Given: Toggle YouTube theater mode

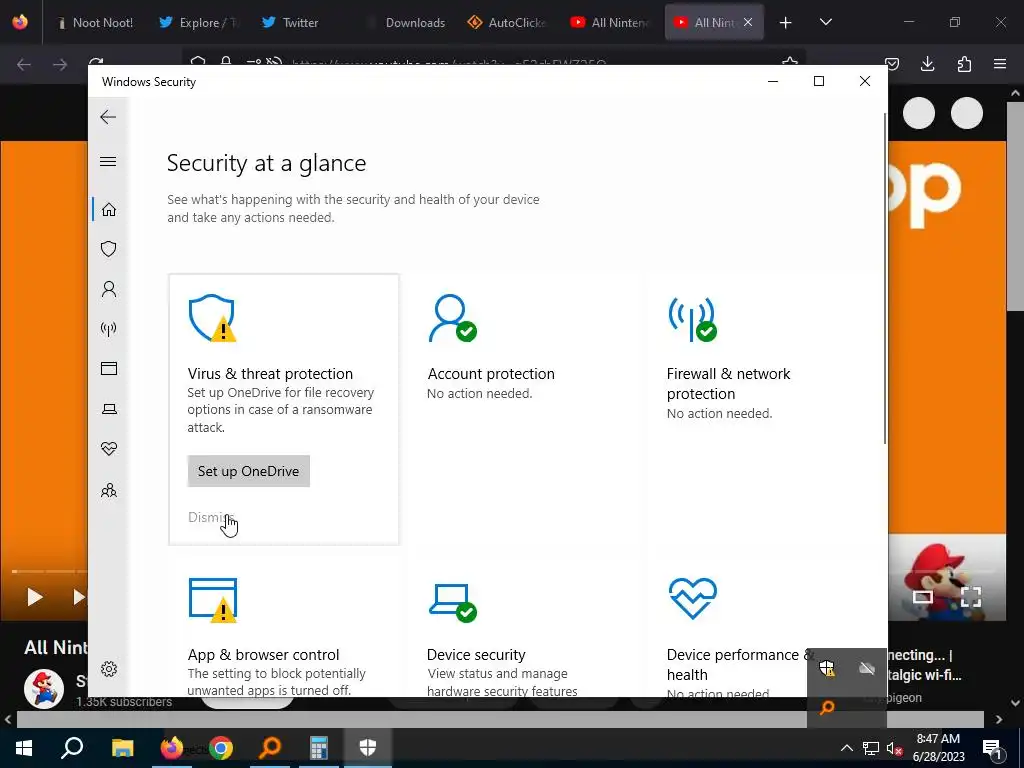Looking at the screenshot, I should point(923,596).
